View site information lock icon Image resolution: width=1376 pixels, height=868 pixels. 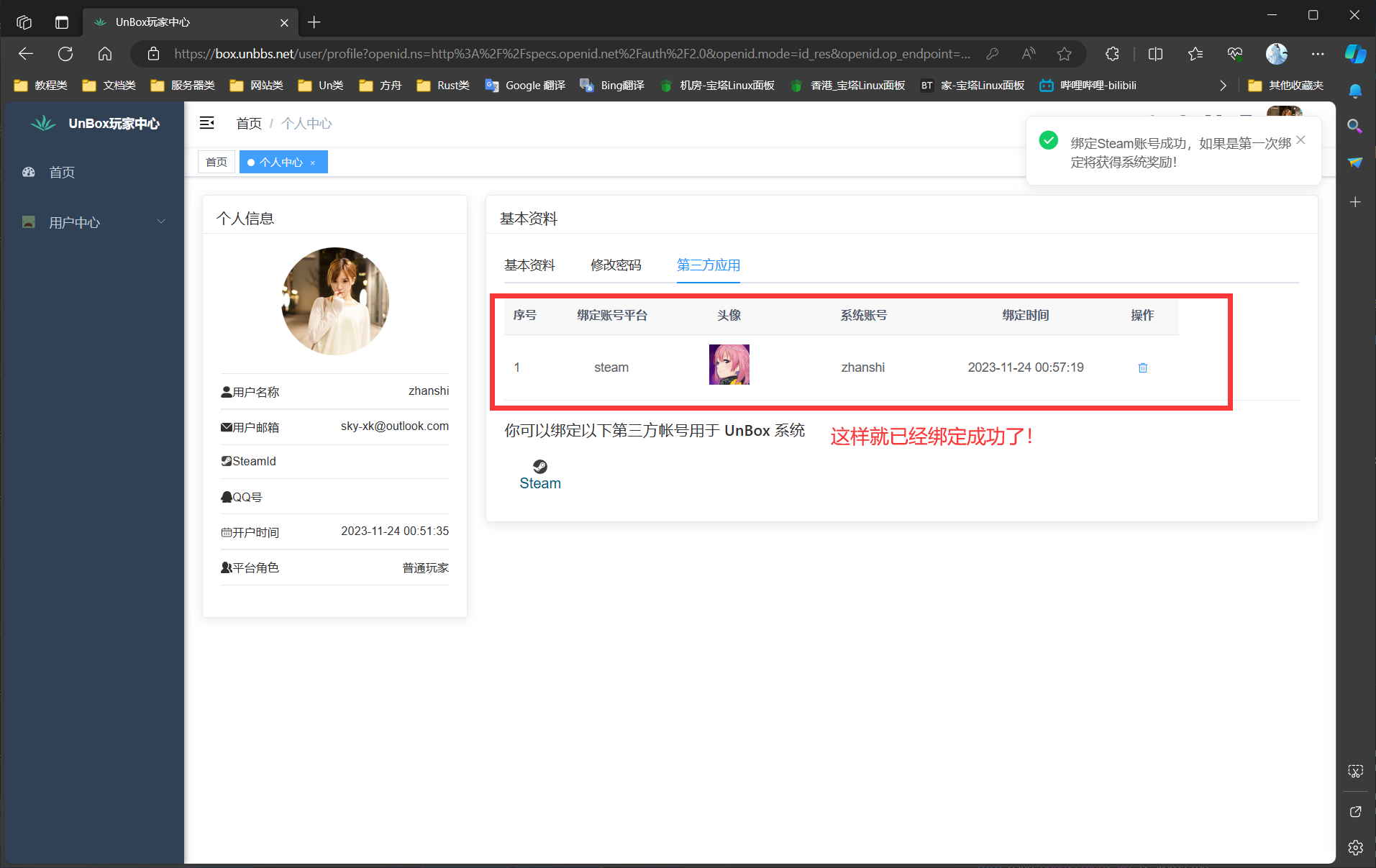(x=153, y=54)
